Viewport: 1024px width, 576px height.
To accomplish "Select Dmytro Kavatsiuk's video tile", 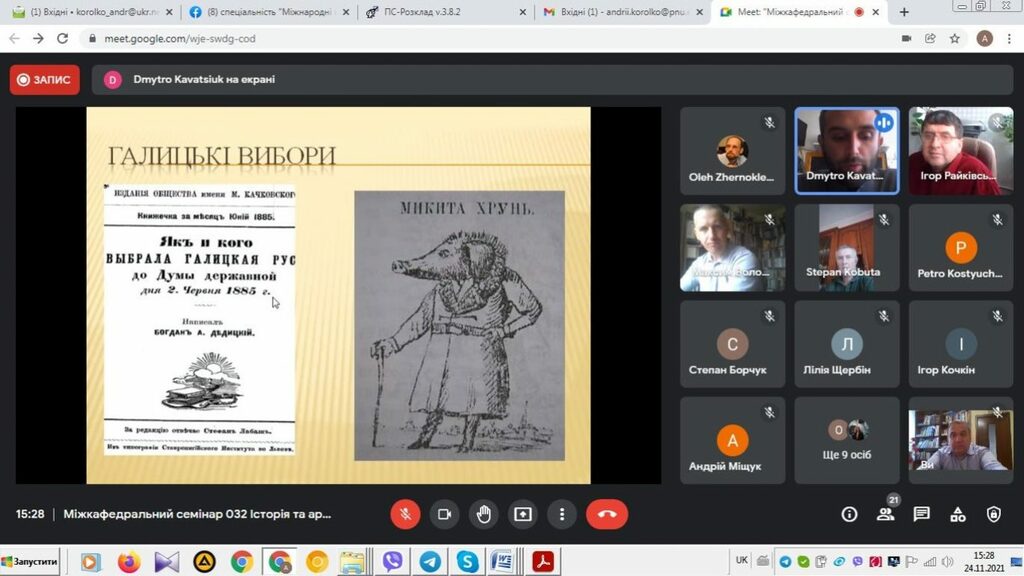I will click(x=847, y=150).
